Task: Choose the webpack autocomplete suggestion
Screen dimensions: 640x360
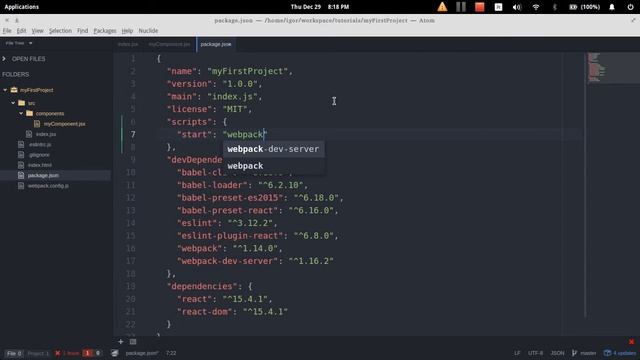Action: pyautogui.click(x=273, y=166)
